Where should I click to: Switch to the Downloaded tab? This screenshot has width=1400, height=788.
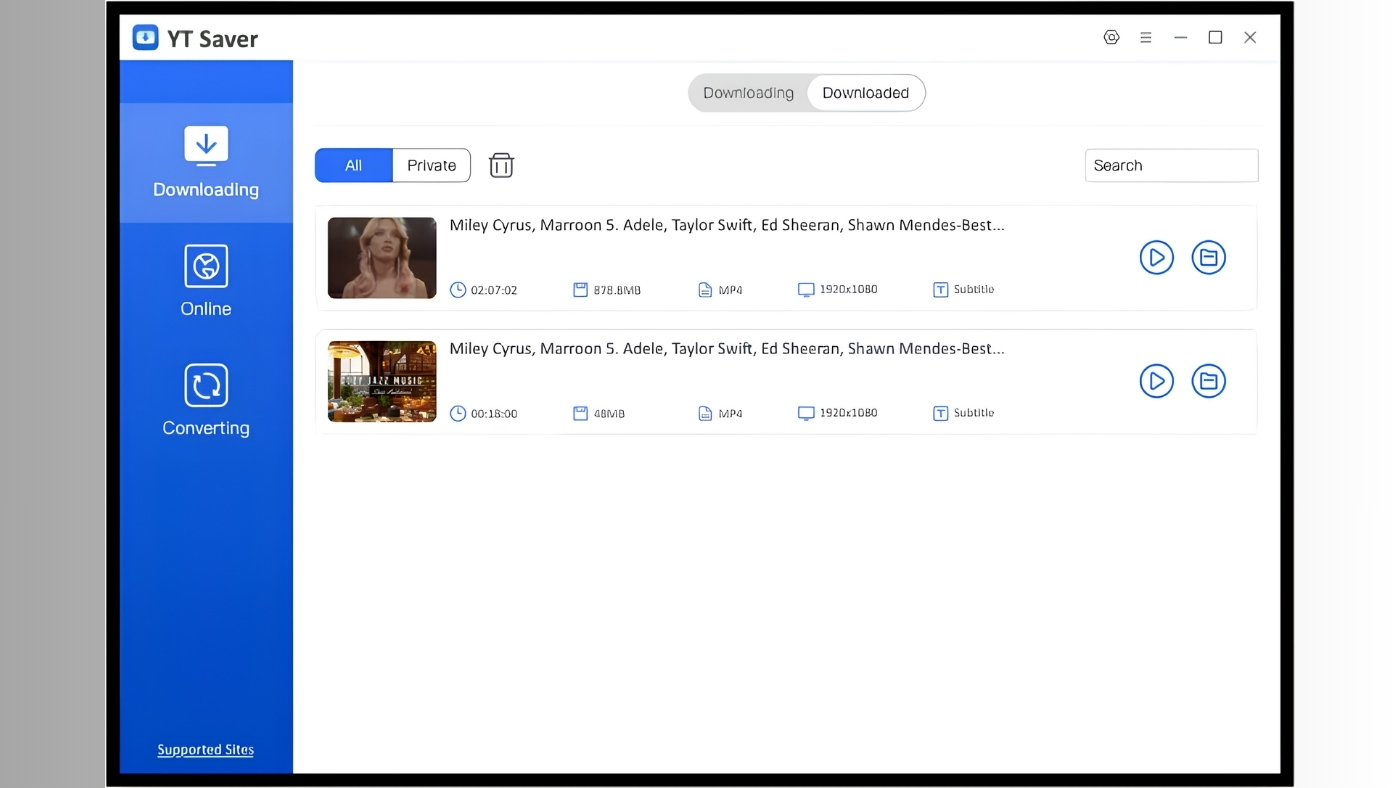coord(866,93)
